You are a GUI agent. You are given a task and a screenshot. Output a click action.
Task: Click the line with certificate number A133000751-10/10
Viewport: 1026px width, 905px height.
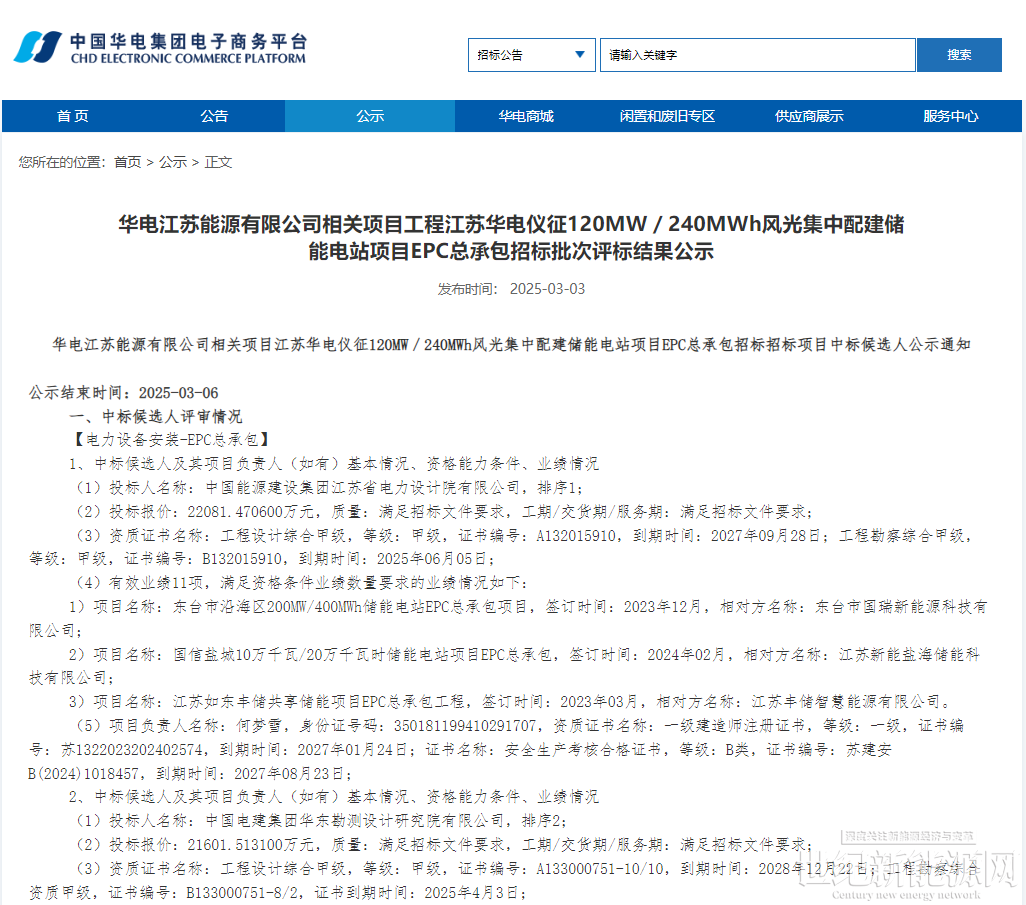click(x=527, y=869)
